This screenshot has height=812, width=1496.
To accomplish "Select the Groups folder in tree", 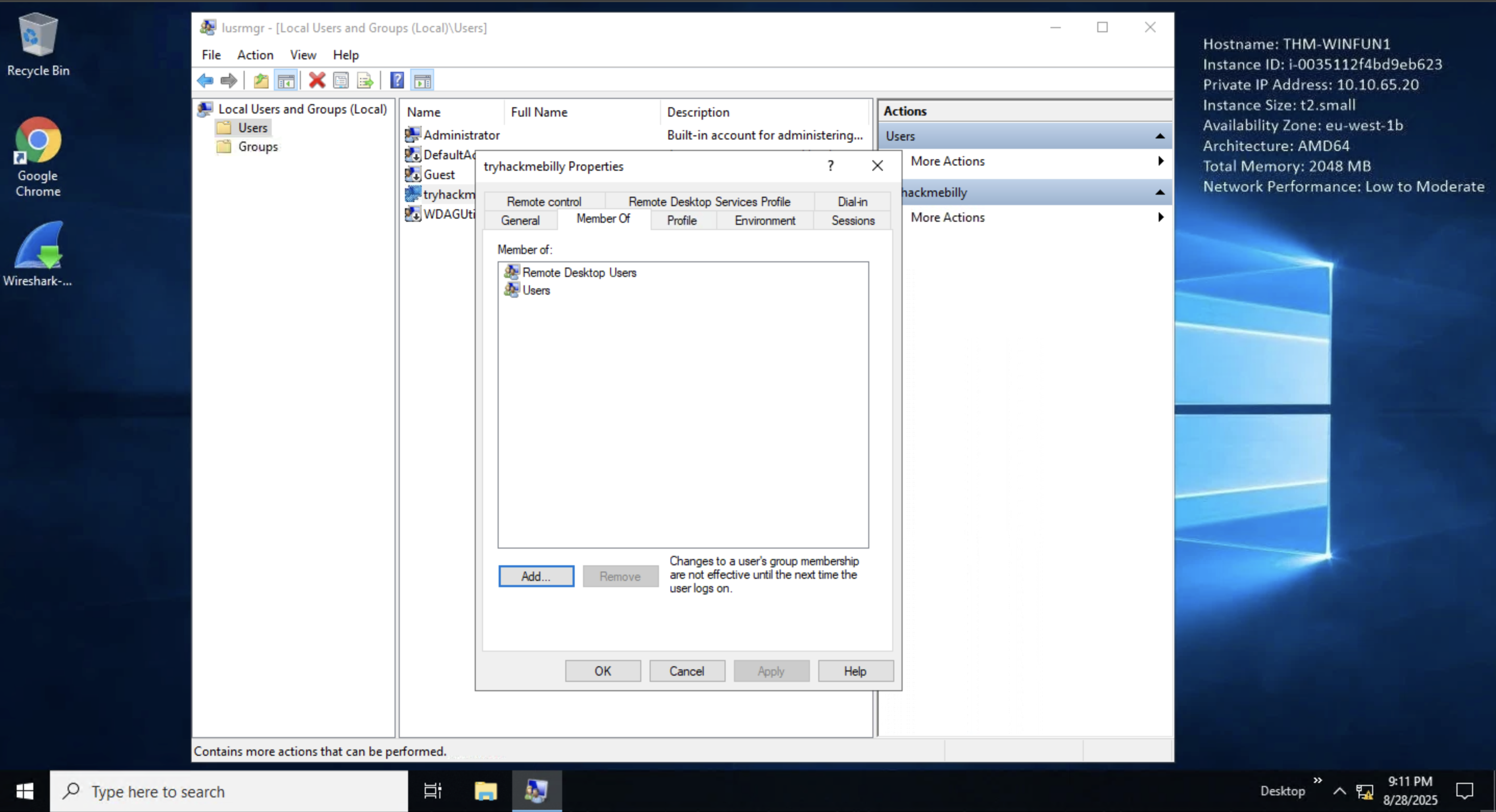I will pyautogui.click(x=257, y=147).
